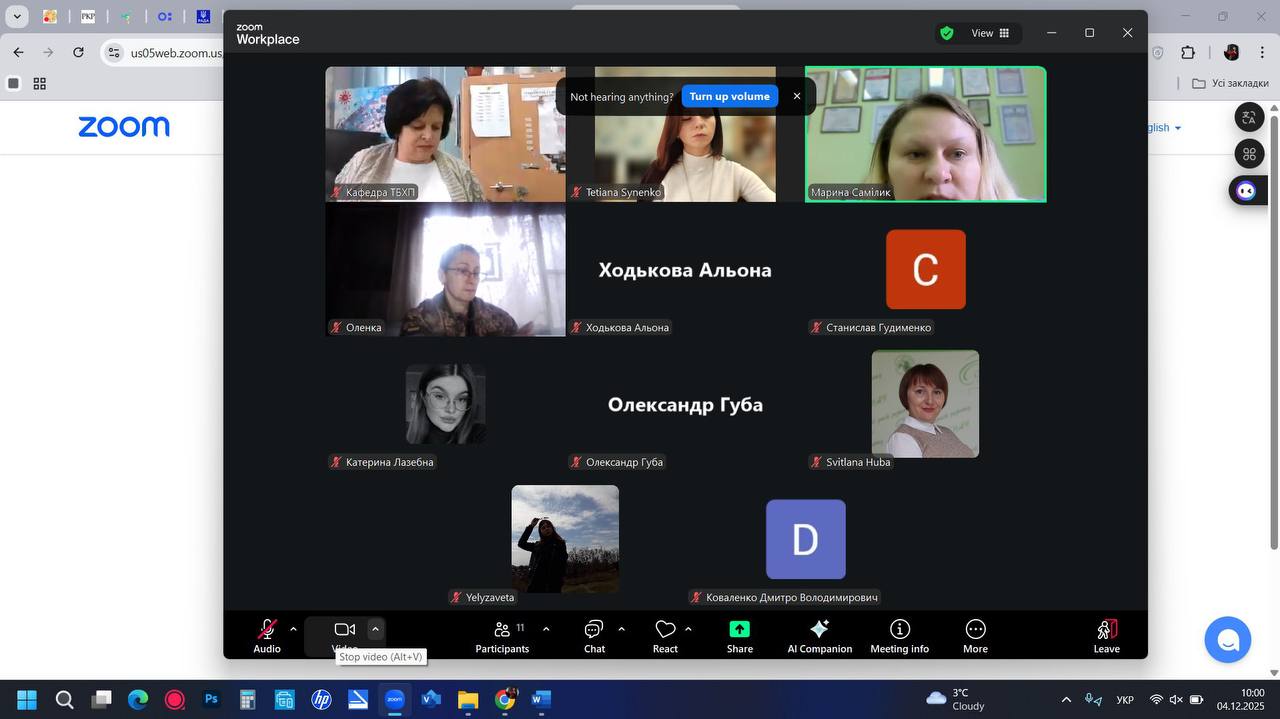This screenshot has width=1280, height=719.
Task: Toggle the system volume icon in the tray
Action: [1176, 699]
